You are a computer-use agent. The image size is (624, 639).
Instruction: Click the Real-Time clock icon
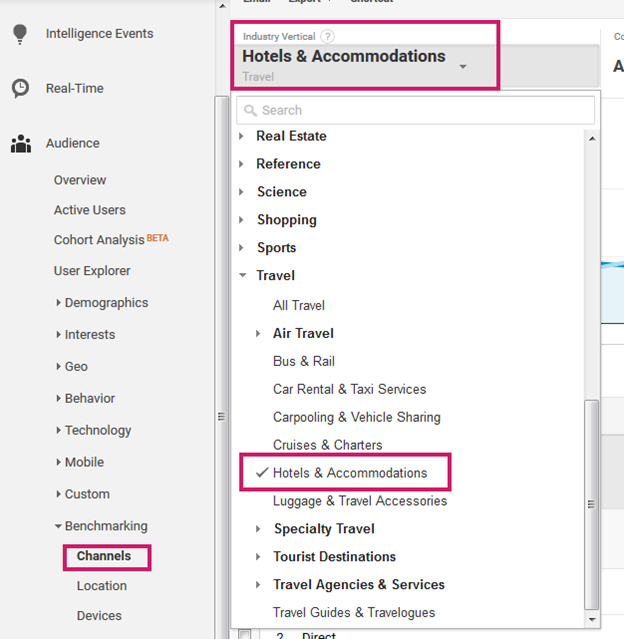click(20, 88)
